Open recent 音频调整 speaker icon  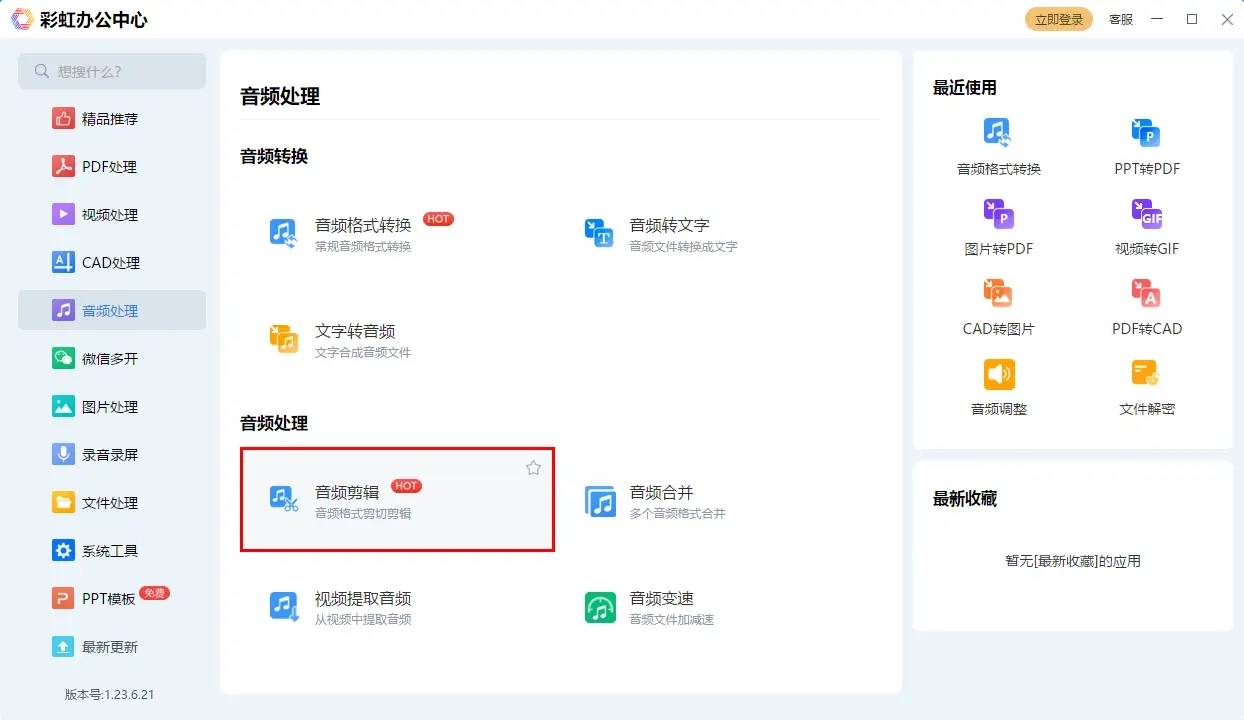pos(998,374)
